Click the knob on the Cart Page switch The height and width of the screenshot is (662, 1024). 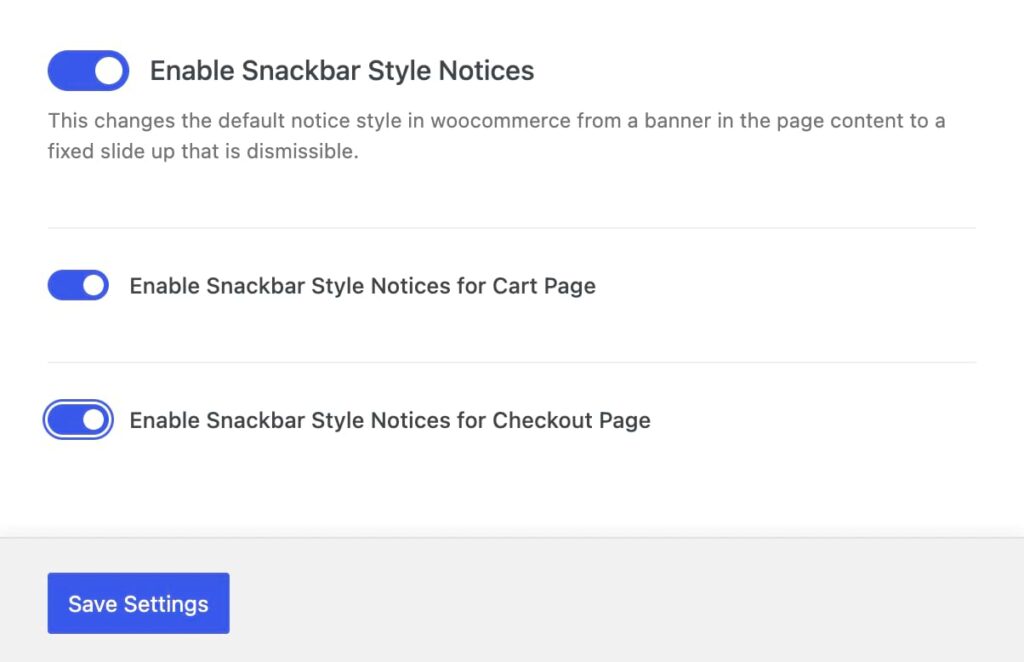click(x=93, y=285)
